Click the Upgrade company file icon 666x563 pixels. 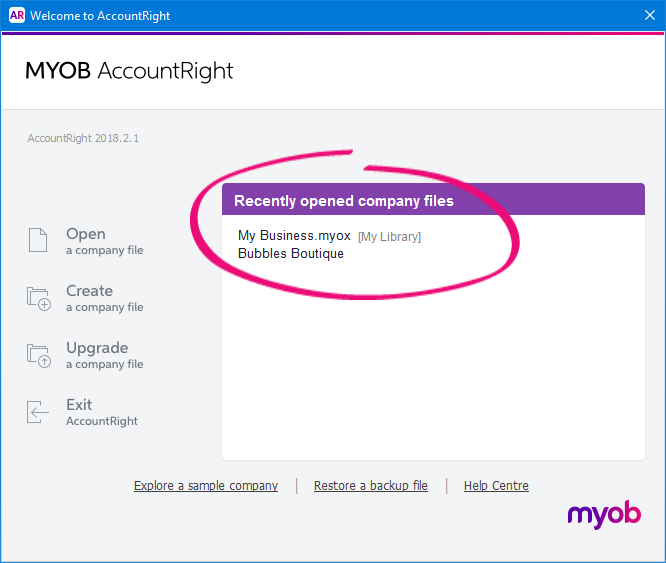click(39, 355)
